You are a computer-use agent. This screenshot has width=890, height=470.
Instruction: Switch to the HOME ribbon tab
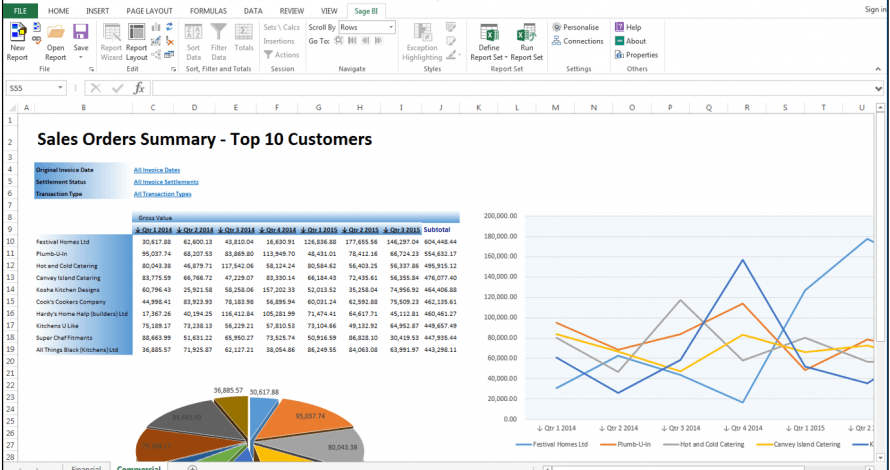pyautogui.click(x=58, y=11)
